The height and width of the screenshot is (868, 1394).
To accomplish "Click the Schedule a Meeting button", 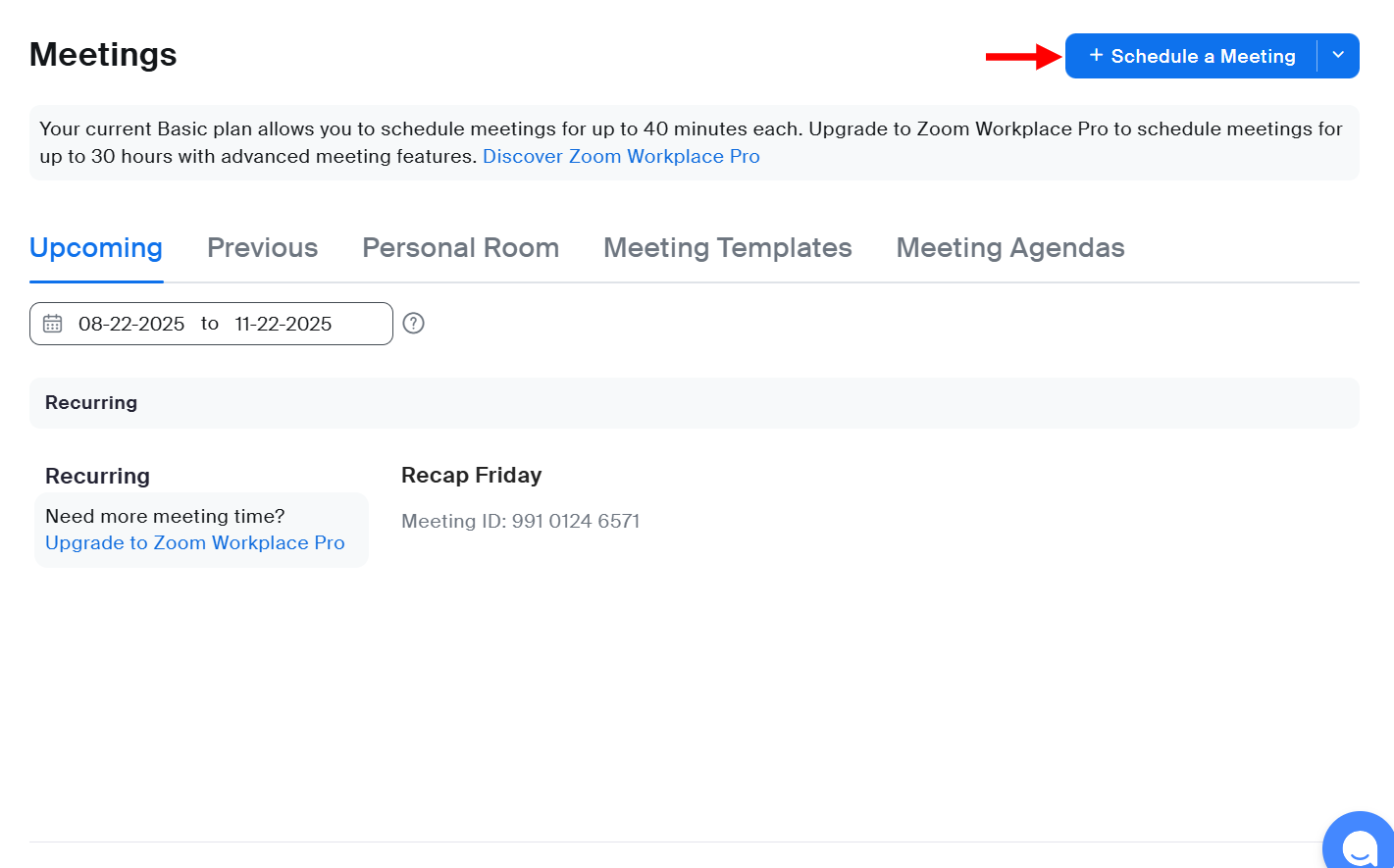I will pos(1192,56).
